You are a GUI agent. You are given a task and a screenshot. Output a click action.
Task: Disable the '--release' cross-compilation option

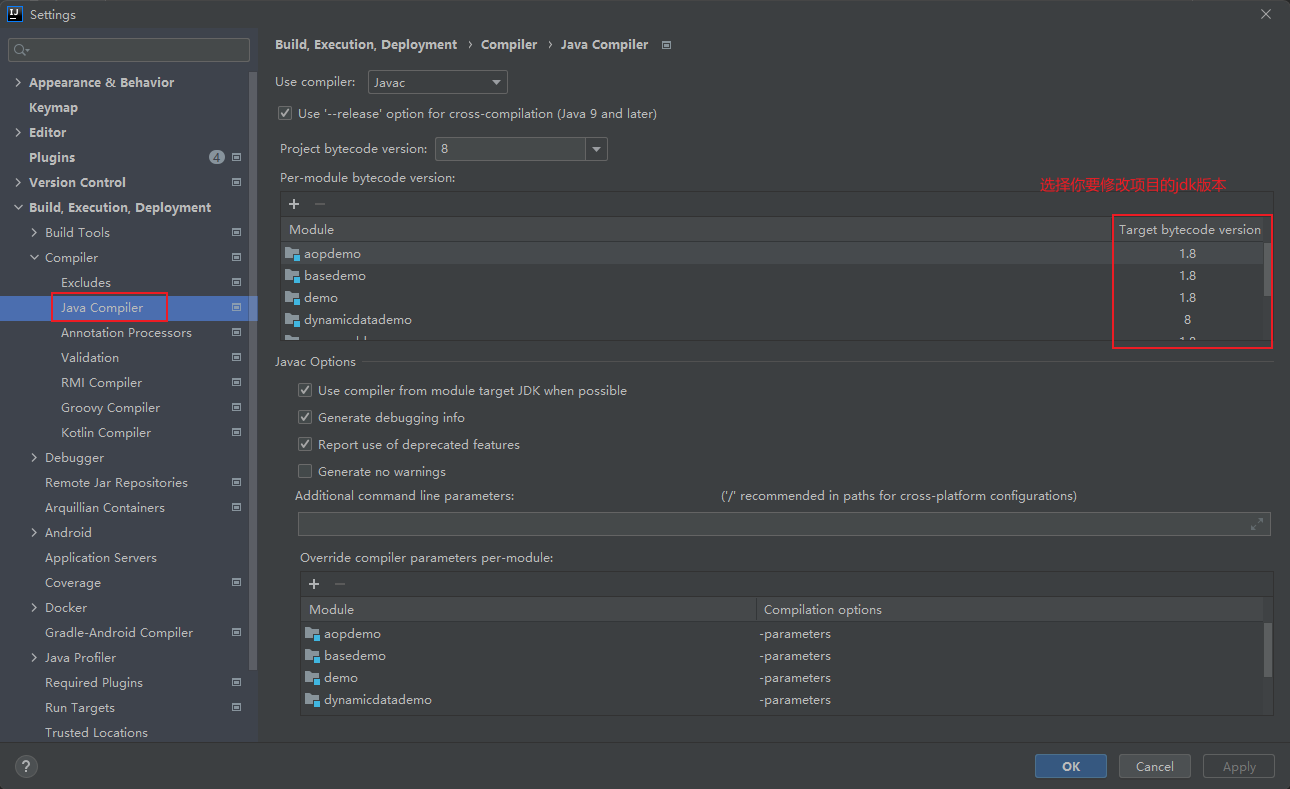point(285,114)
